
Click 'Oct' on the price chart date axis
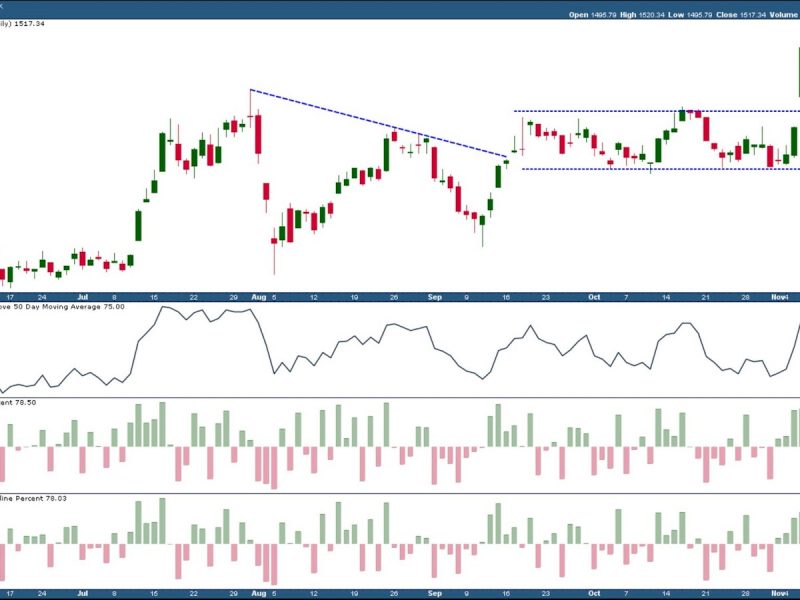[x=594, y=297]
